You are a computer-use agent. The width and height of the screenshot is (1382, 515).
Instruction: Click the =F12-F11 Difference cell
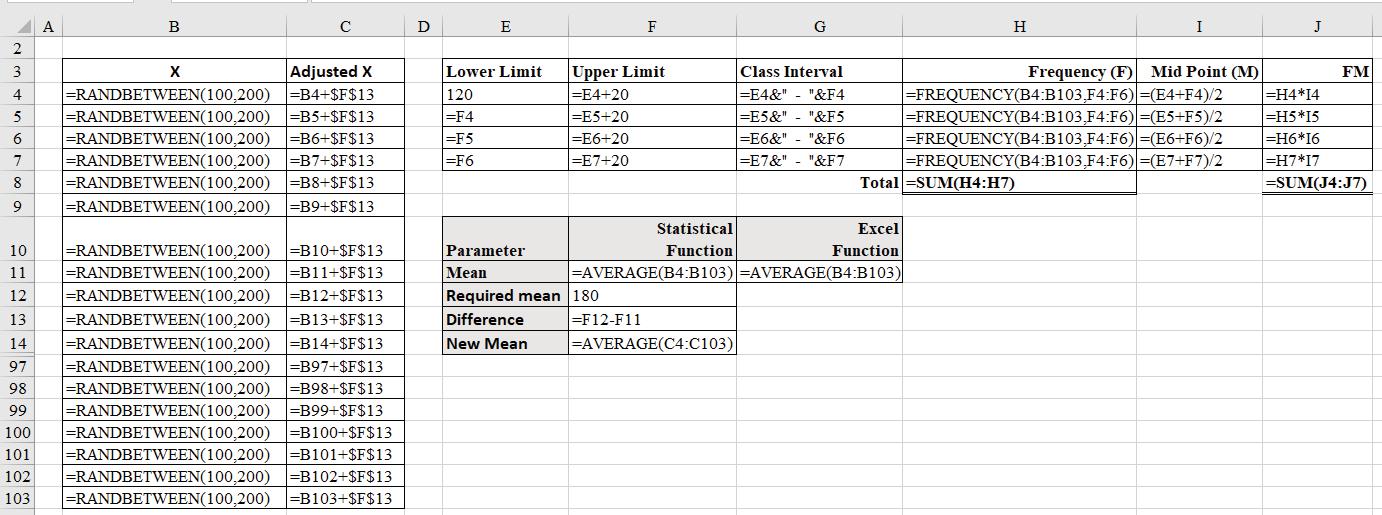[653, 320]
